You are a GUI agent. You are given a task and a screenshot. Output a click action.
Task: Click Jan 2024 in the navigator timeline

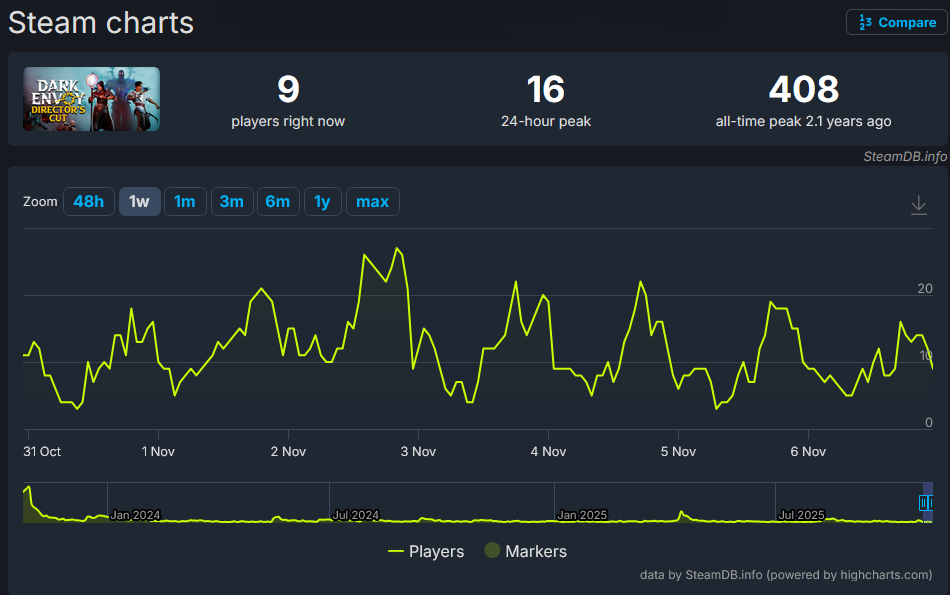(x=135, y=515)
